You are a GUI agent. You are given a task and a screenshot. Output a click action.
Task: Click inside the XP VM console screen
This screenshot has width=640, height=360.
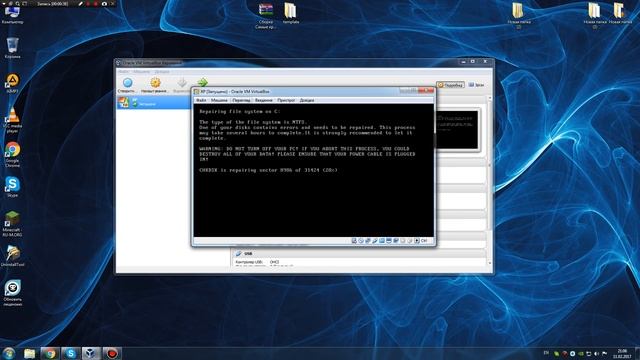coord(313,170)
